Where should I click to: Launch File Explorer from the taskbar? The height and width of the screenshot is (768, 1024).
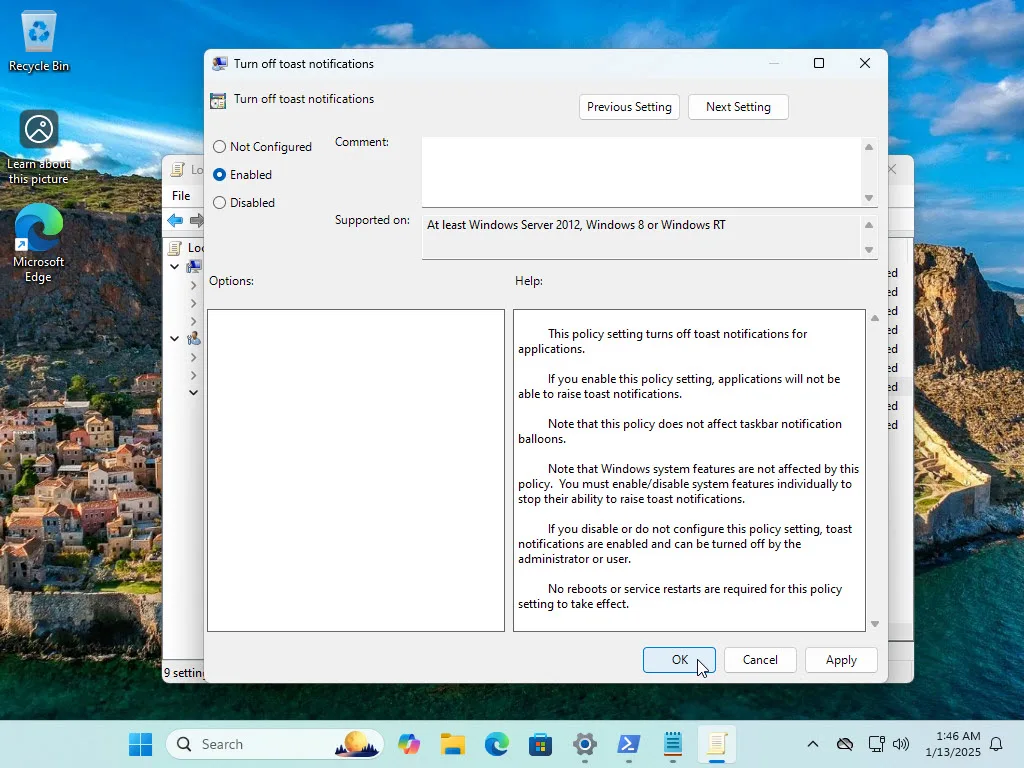pos(453,744)
